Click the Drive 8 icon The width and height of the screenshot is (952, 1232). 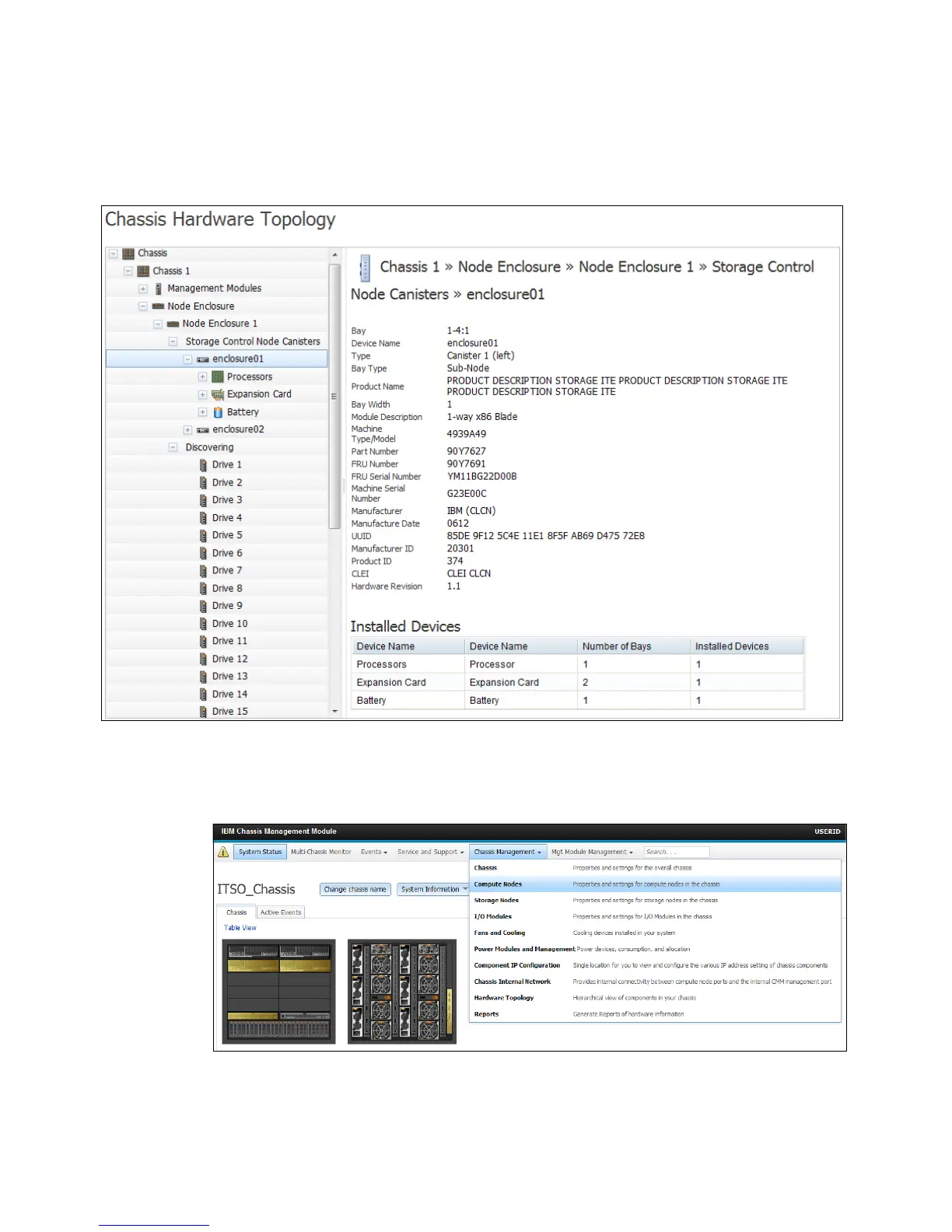pos(203,589)
